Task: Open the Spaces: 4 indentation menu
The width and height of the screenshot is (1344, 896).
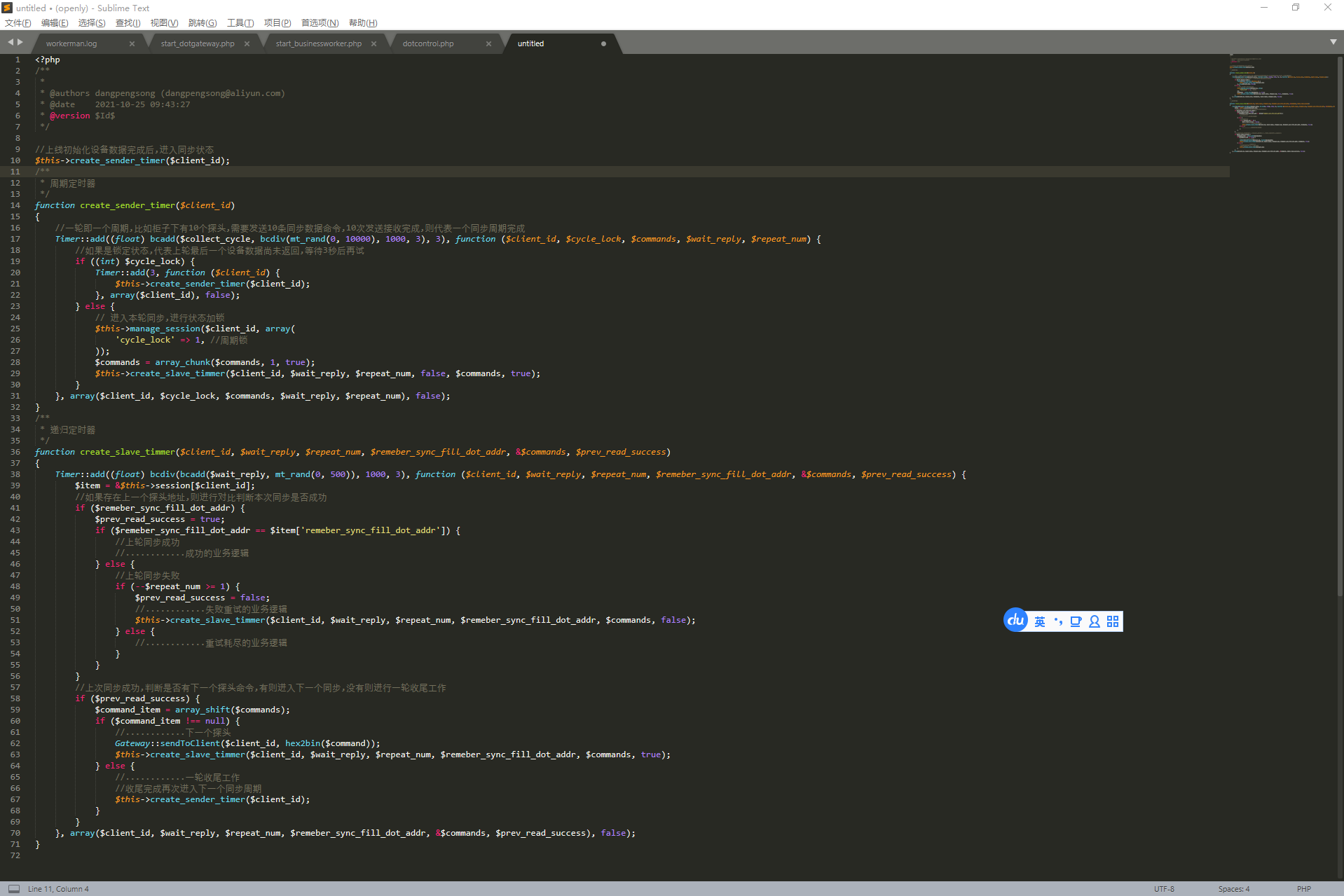Action: click(x=1233, y=889)
